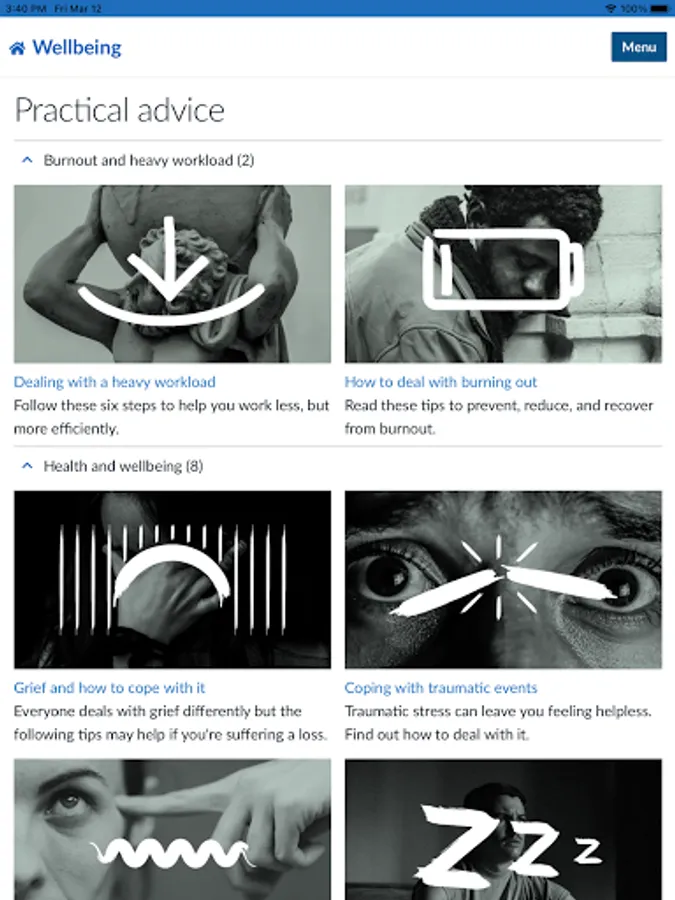675x900 pixels.
Task: Click the download arrow icon on workload image
Action: [170, 271]
